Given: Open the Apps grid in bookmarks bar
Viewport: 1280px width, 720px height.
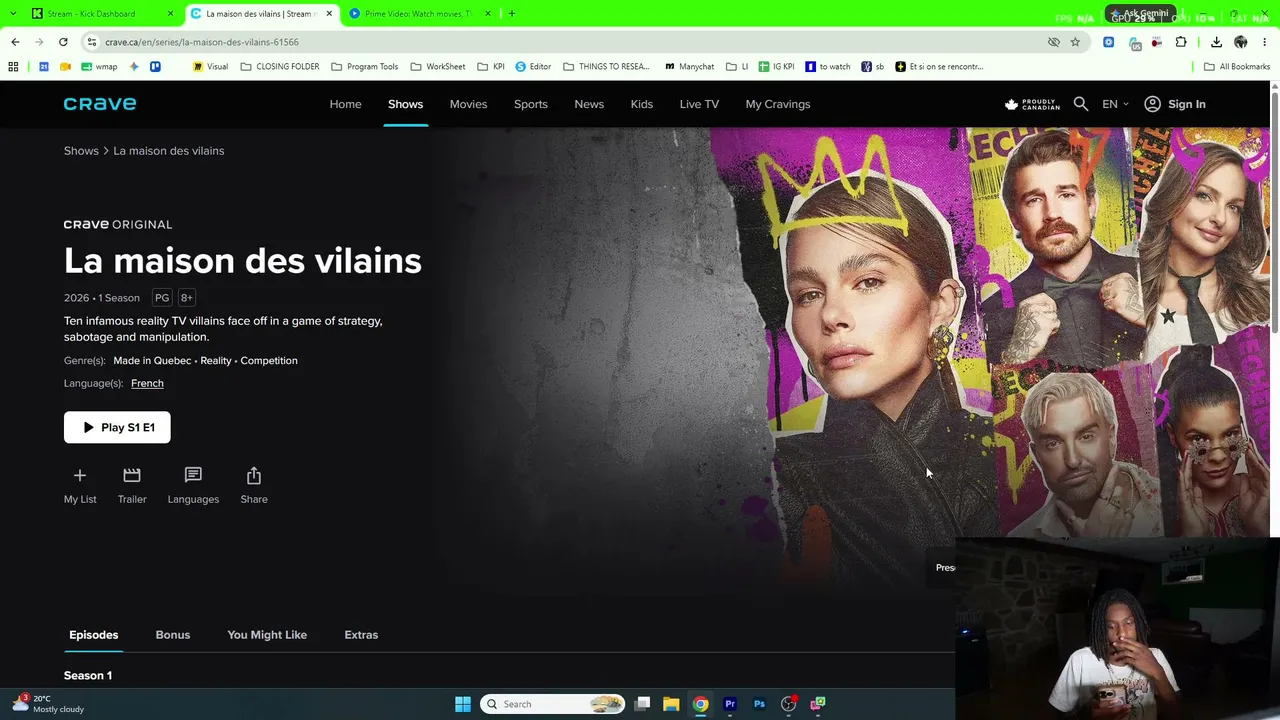Looking at the screenshot, I should (x=13, y=67).
